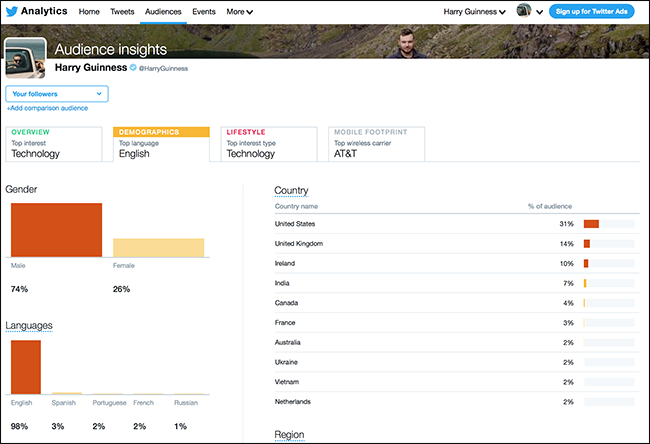Click the % of audience column header
Screen dimensions: 650x444
[550, 206]
